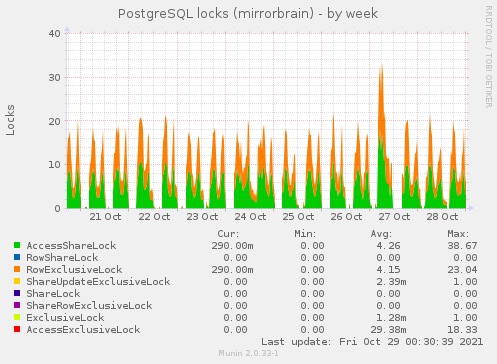Click the orange RowExclusiveLock color swatch
The image size is (497, 364).
(17, 269)
